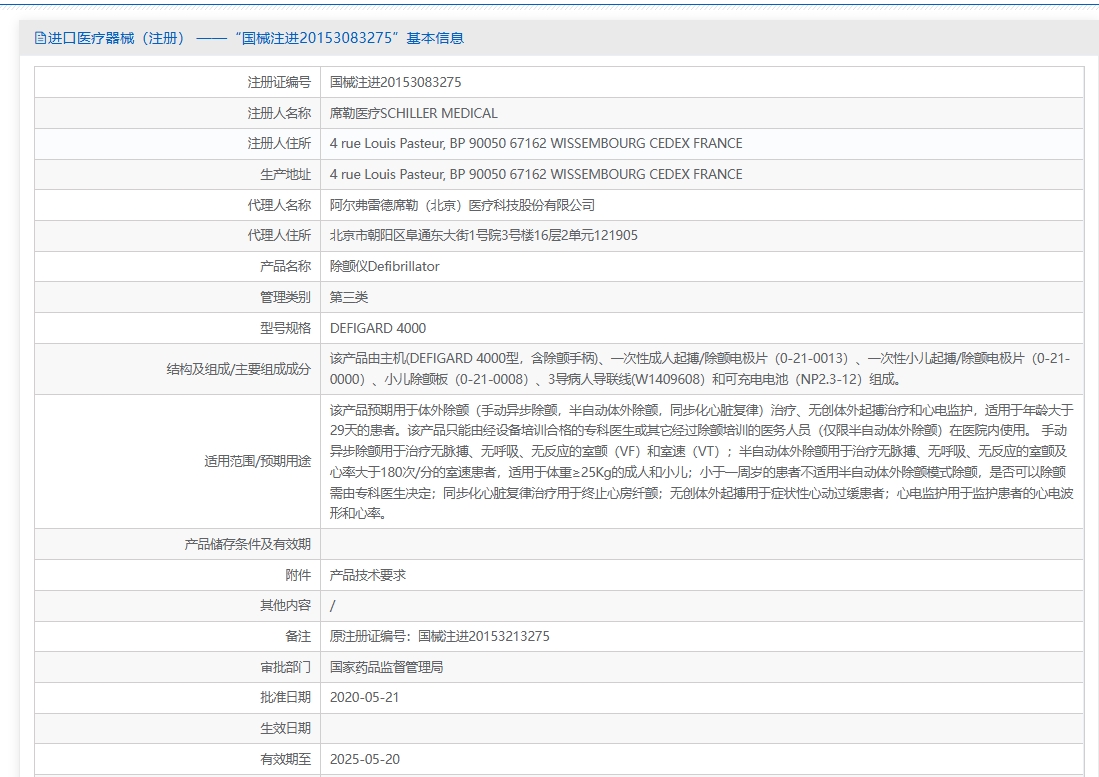
Task: Click the address value in 注册人住所 row
Action: (x=536, y=143)
